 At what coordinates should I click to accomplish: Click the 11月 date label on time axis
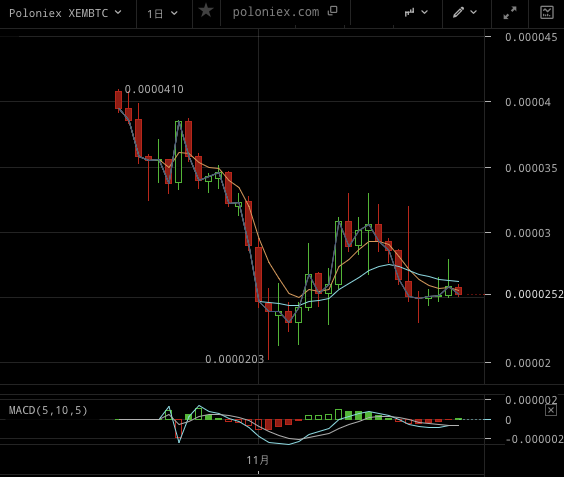point(258,460)
